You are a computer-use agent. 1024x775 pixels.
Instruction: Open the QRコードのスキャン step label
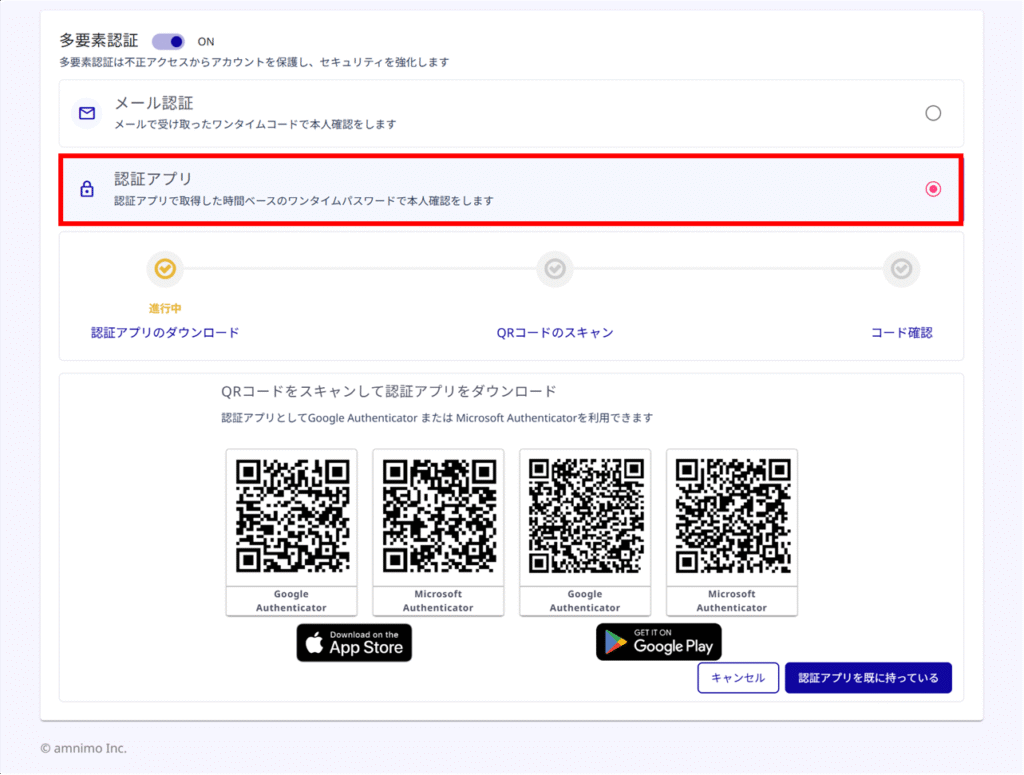coord(555,333)
